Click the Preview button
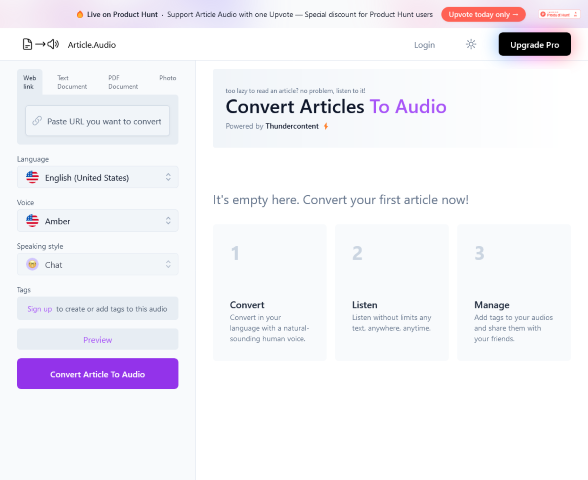Screen dimensions: 588x480 pyautogui.click(x=98, y=339)
